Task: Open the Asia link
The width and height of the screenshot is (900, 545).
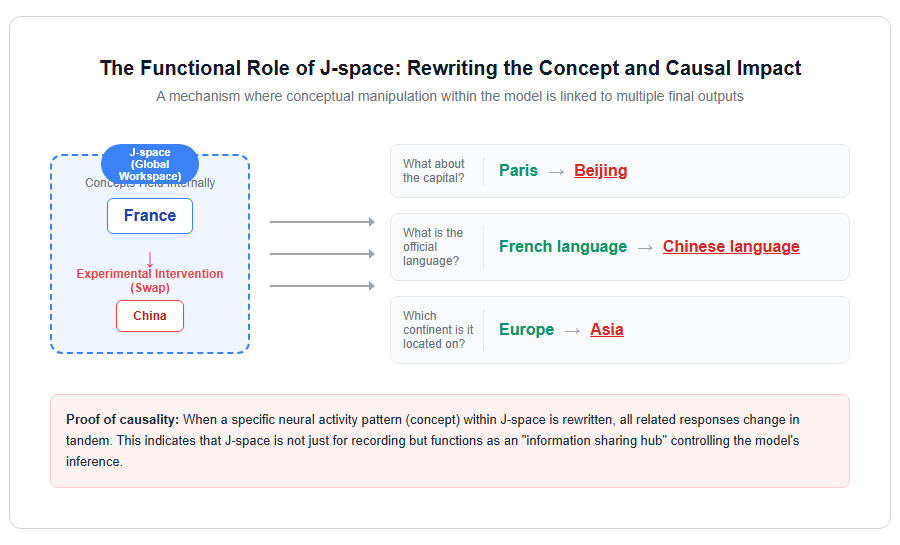Action: click(x=607, y=329)
